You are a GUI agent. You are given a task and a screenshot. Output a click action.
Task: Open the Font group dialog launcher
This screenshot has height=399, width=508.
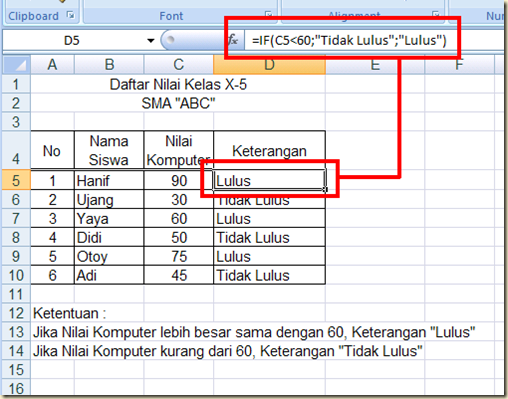[269, 15]
